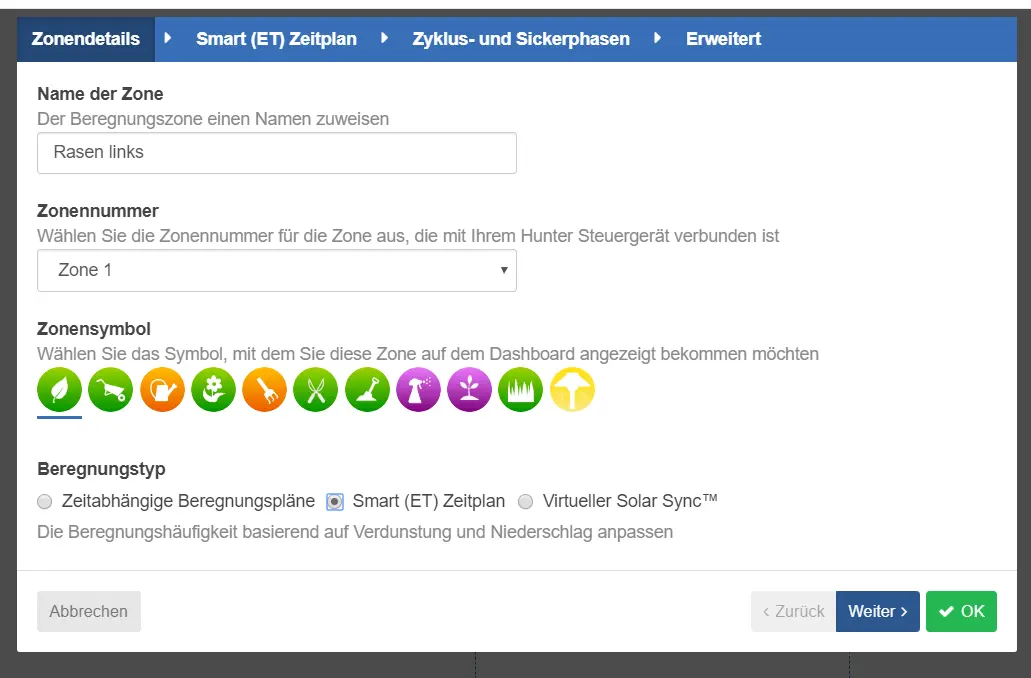Pick the green grass lawn symbol
This screenshot has height=678, width=1031.
coord(521,390)
